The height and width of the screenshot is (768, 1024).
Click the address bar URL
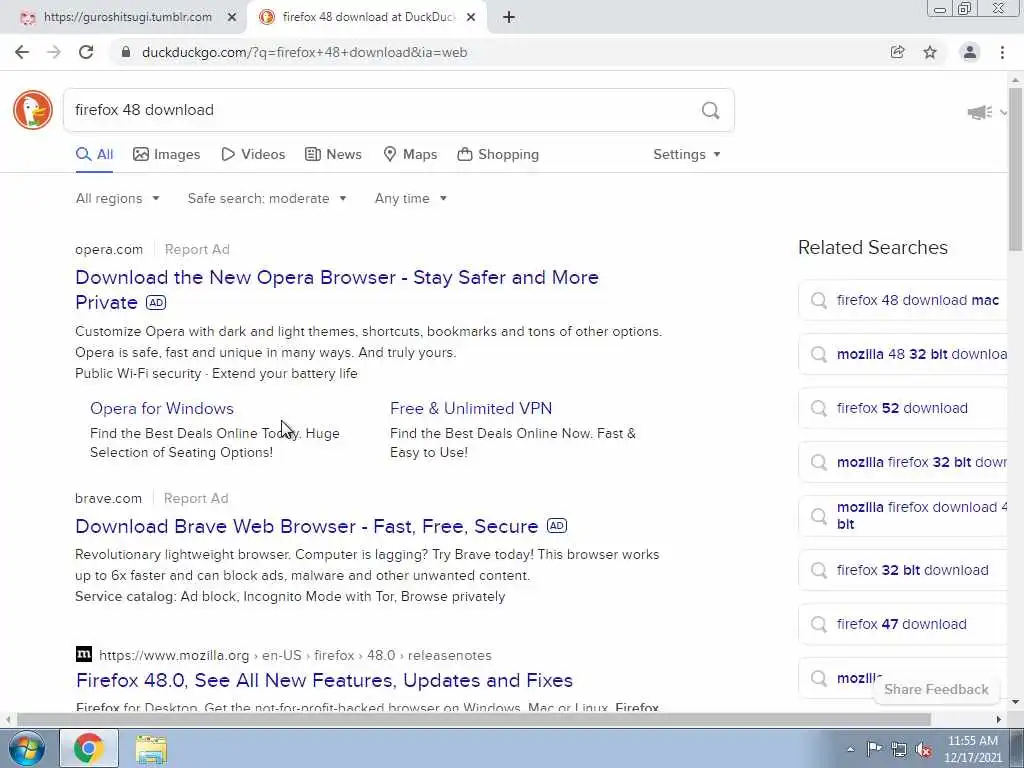coord(304,52)
